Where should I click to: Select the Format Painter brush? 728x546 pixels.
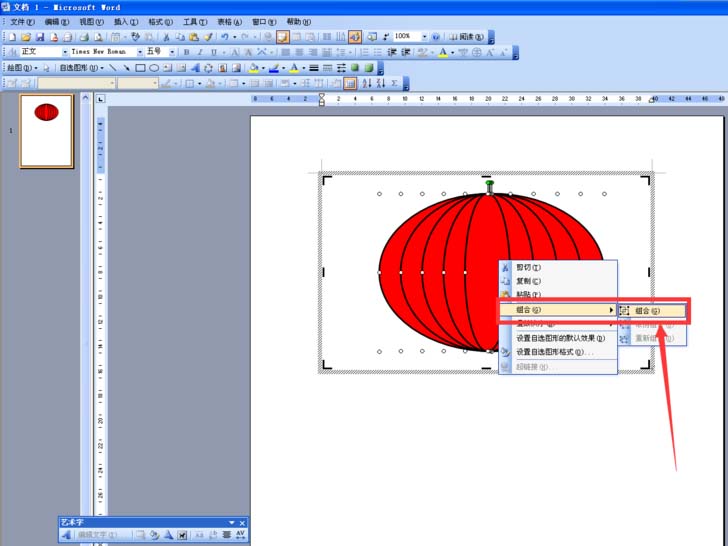click(x=208, y=37)
